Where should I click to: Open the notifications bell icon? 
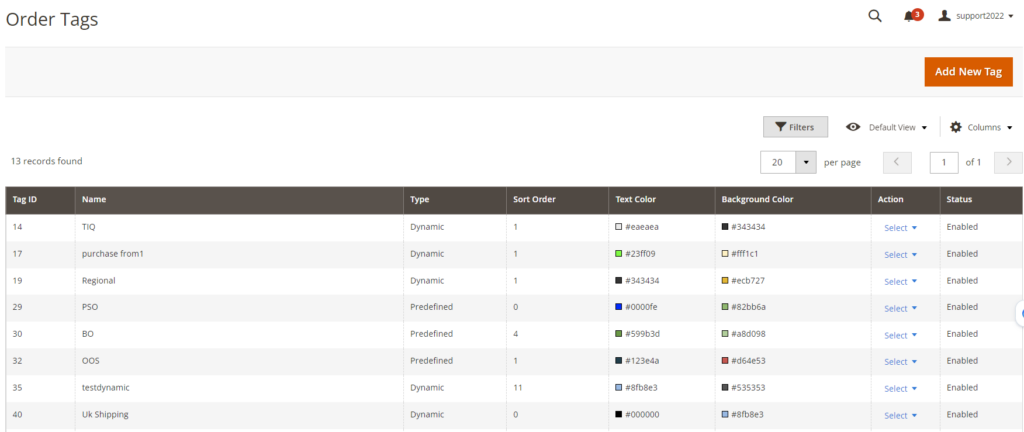tap(909, 16)
